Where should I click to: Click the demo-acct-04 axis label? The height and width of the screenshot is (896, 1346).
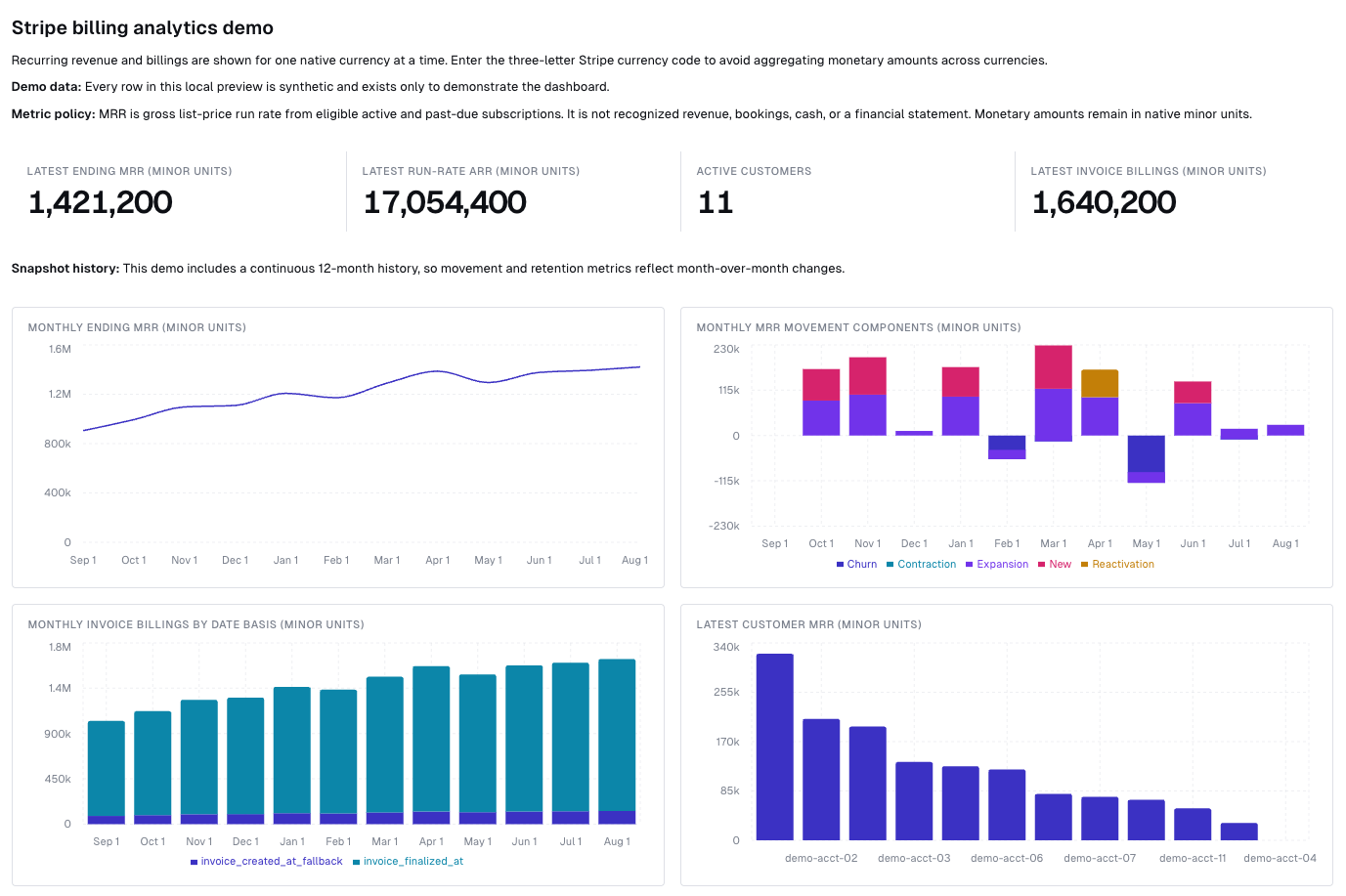[x=1280, y=858]
